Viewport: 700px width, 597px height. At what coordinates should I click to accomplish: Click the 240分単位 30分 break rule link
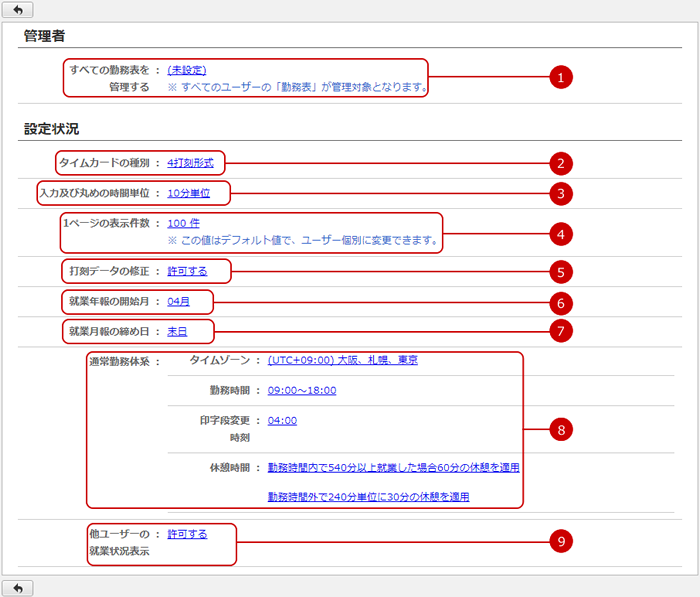368,496
